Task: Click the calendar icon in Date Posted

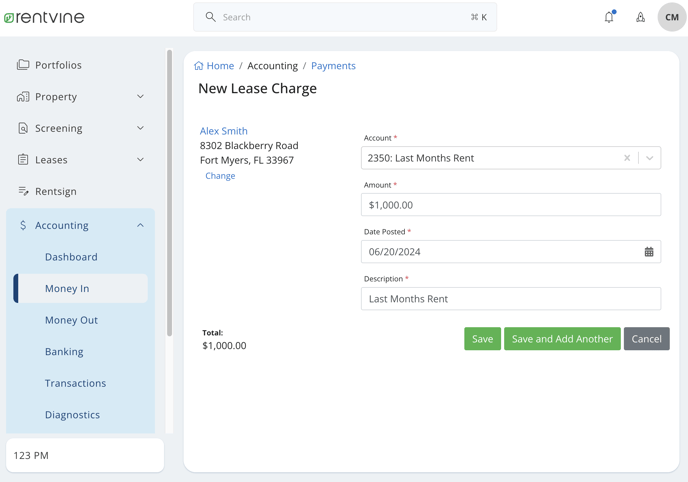Action: pos(649,252)
